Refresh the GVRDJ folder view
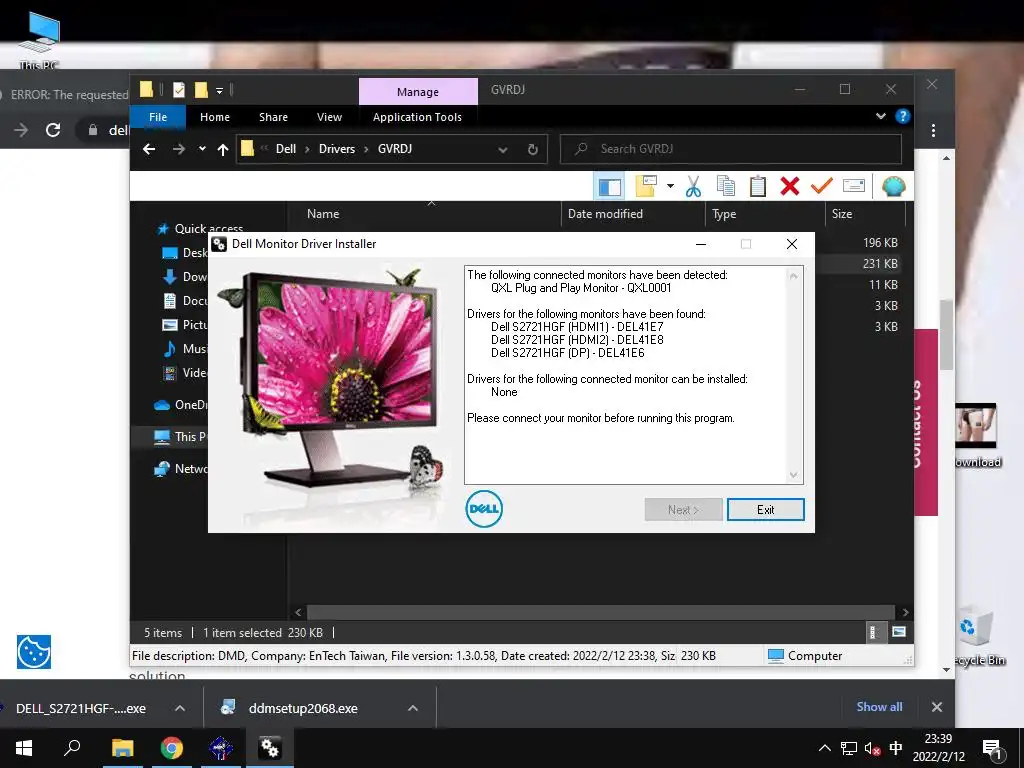The width and height of the screenshot is (1024, 768). click(x=533, y=150)
